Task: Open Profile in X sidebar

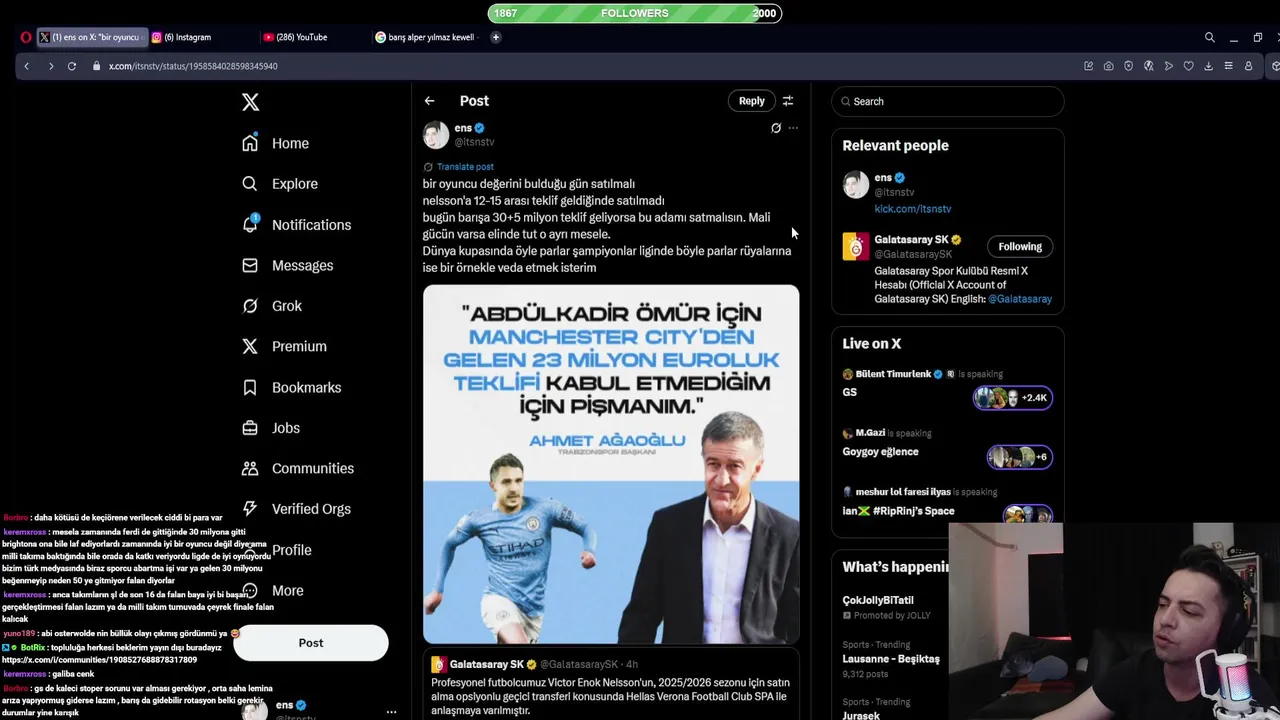Action: click(277, 550)
